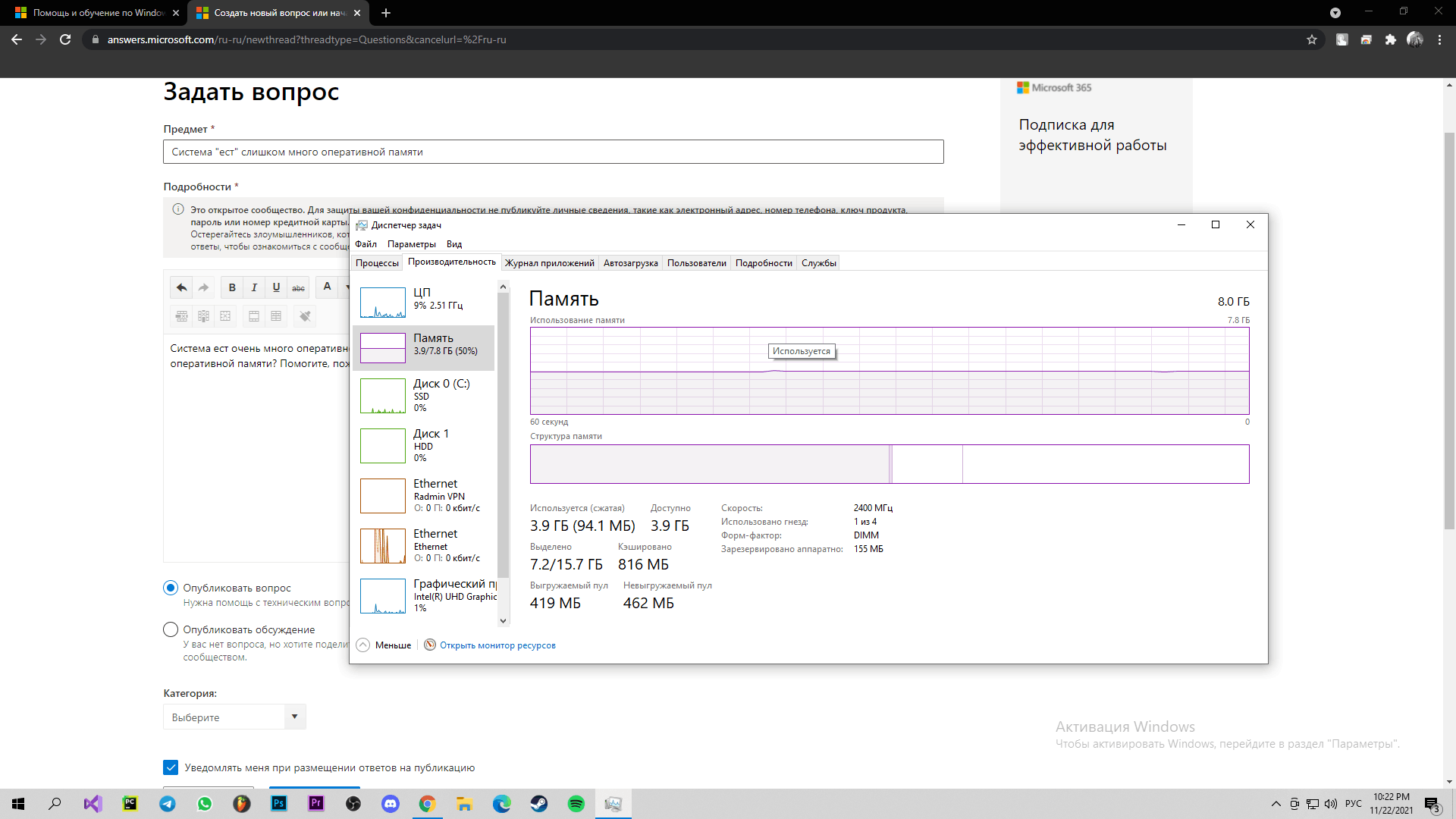Switch to 'Помощь и обучение по Windows' browser tab

click(97, 13)
